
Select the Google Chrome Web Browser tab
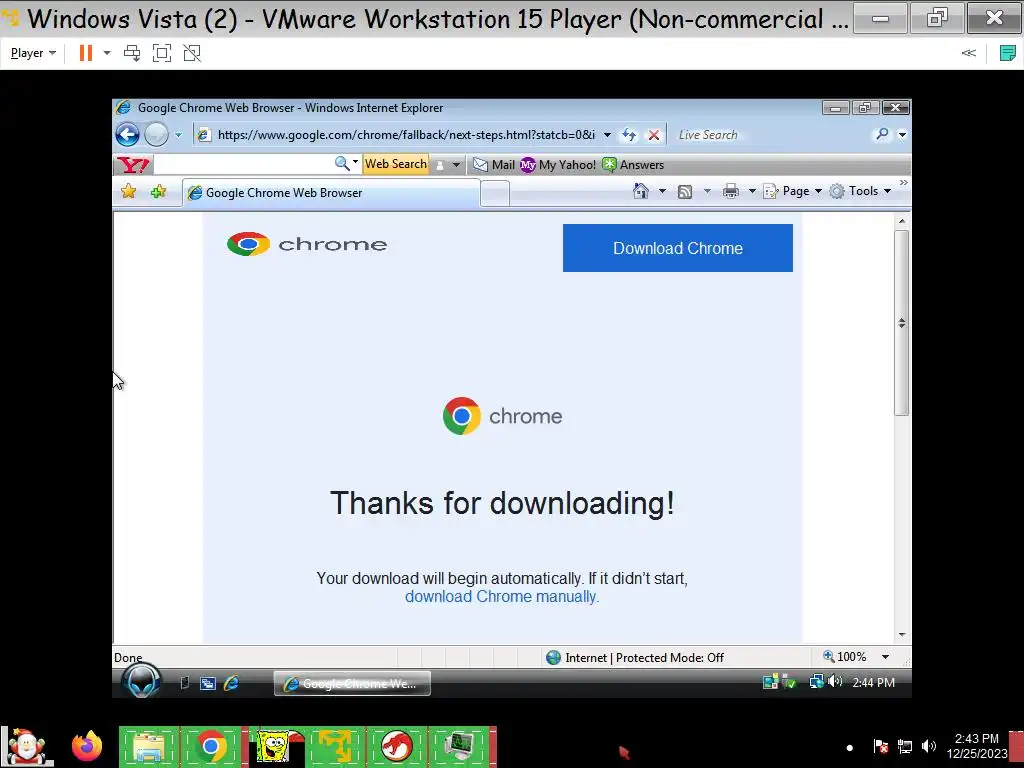[331, 193]
